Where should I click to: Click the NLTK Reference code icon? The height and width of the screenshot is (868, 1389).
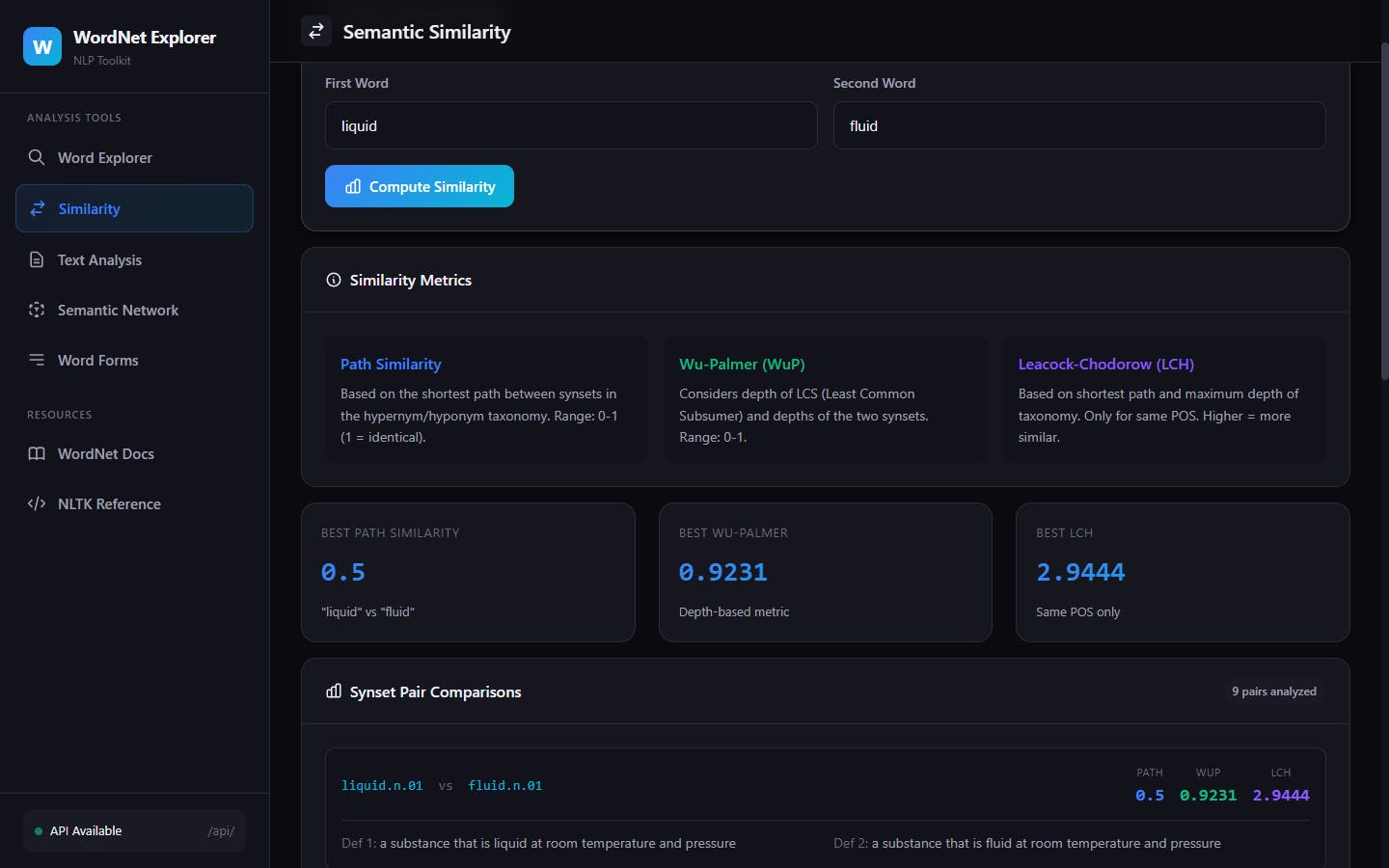point(37,503)
